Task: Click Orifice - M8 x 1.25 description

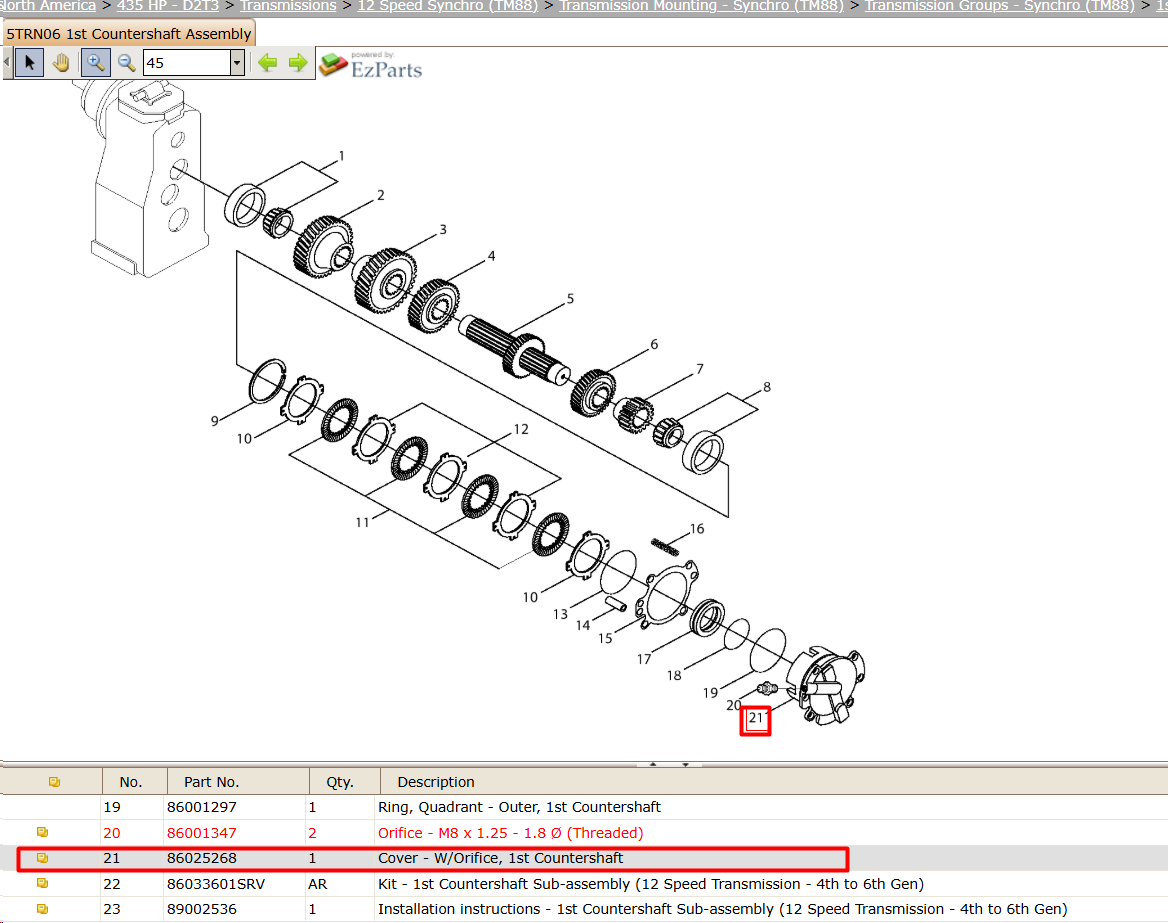Action: tap(510, 833)
